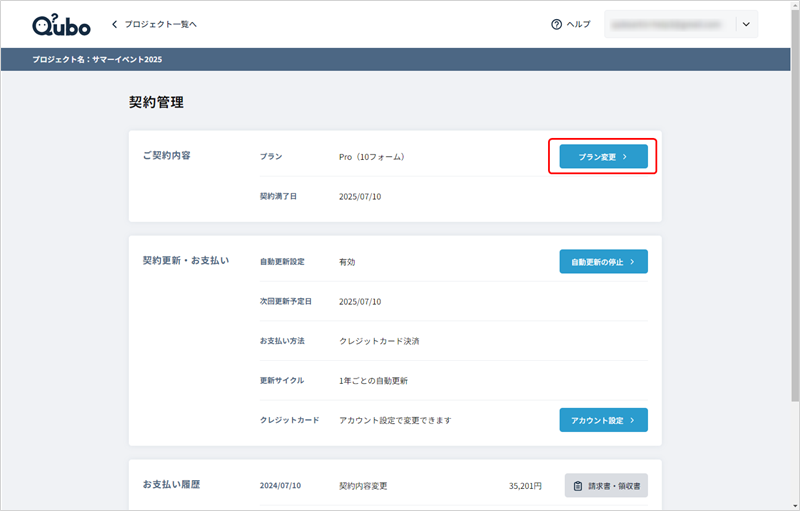
Task: Click the project name サマーイベント2025 bar
Action: coord(97,60)
